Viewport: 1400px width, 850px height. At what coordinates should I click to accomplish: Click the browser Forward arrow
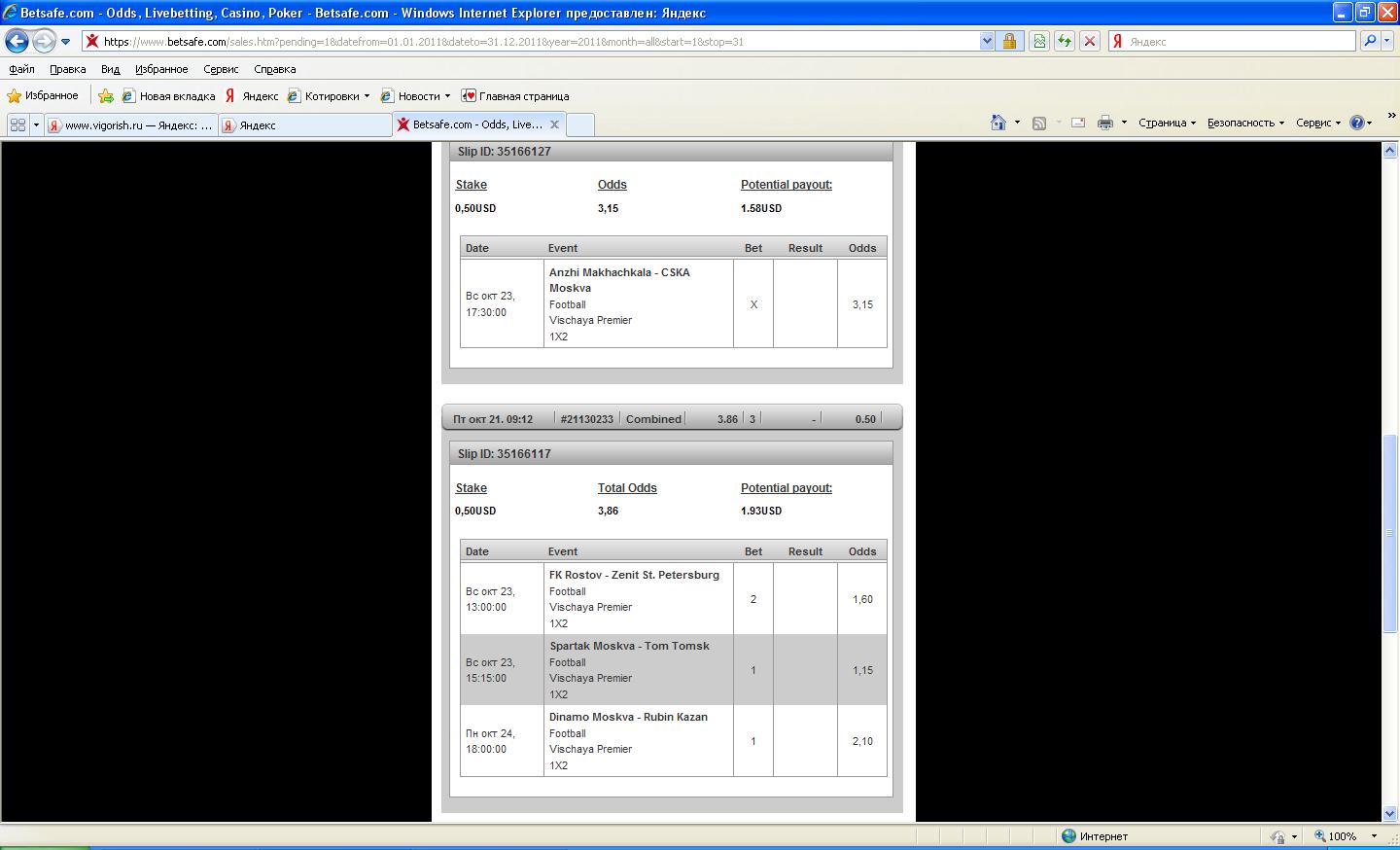(x=44, y=42)
